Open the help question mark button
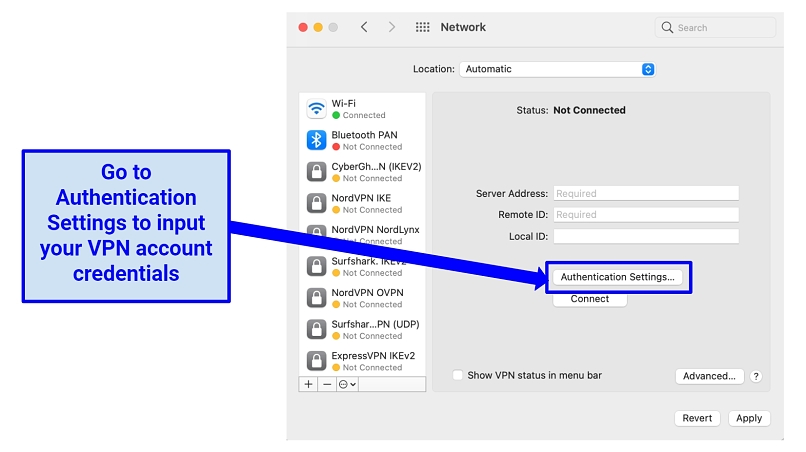 coord(756,376)
